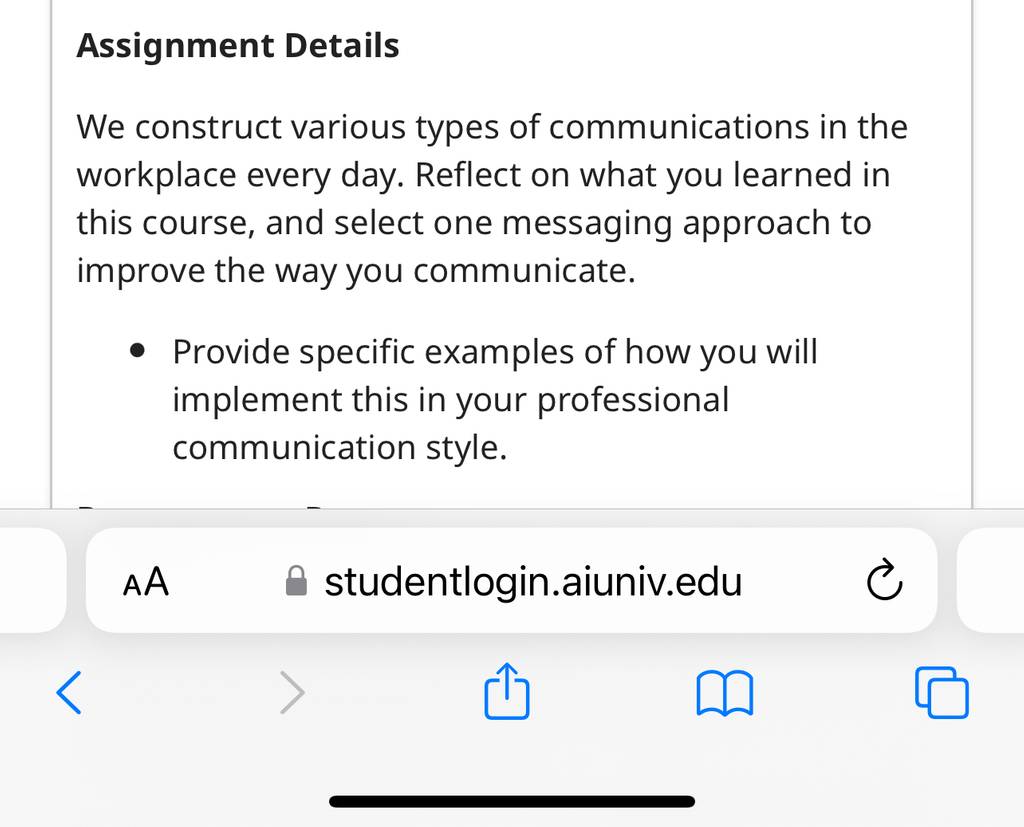Viewport: 1024px width, 827px height.
Task: Click the 'Provide specific examples' list item
Action: pyautogui.click(x=495, y=400)
